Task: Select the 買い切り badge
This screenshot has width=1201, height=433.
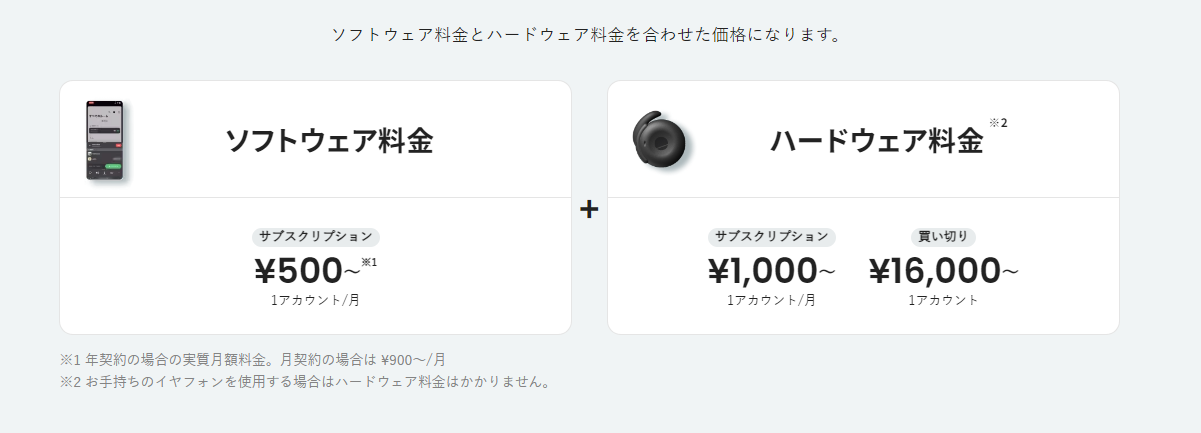Action: coord(943,237)
